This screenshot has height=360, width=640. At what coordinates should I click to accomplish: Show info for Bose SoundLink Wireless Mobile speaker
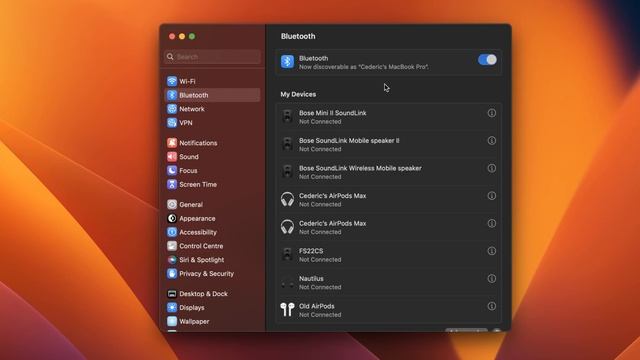pyautogui.click(x=492, y=168)
